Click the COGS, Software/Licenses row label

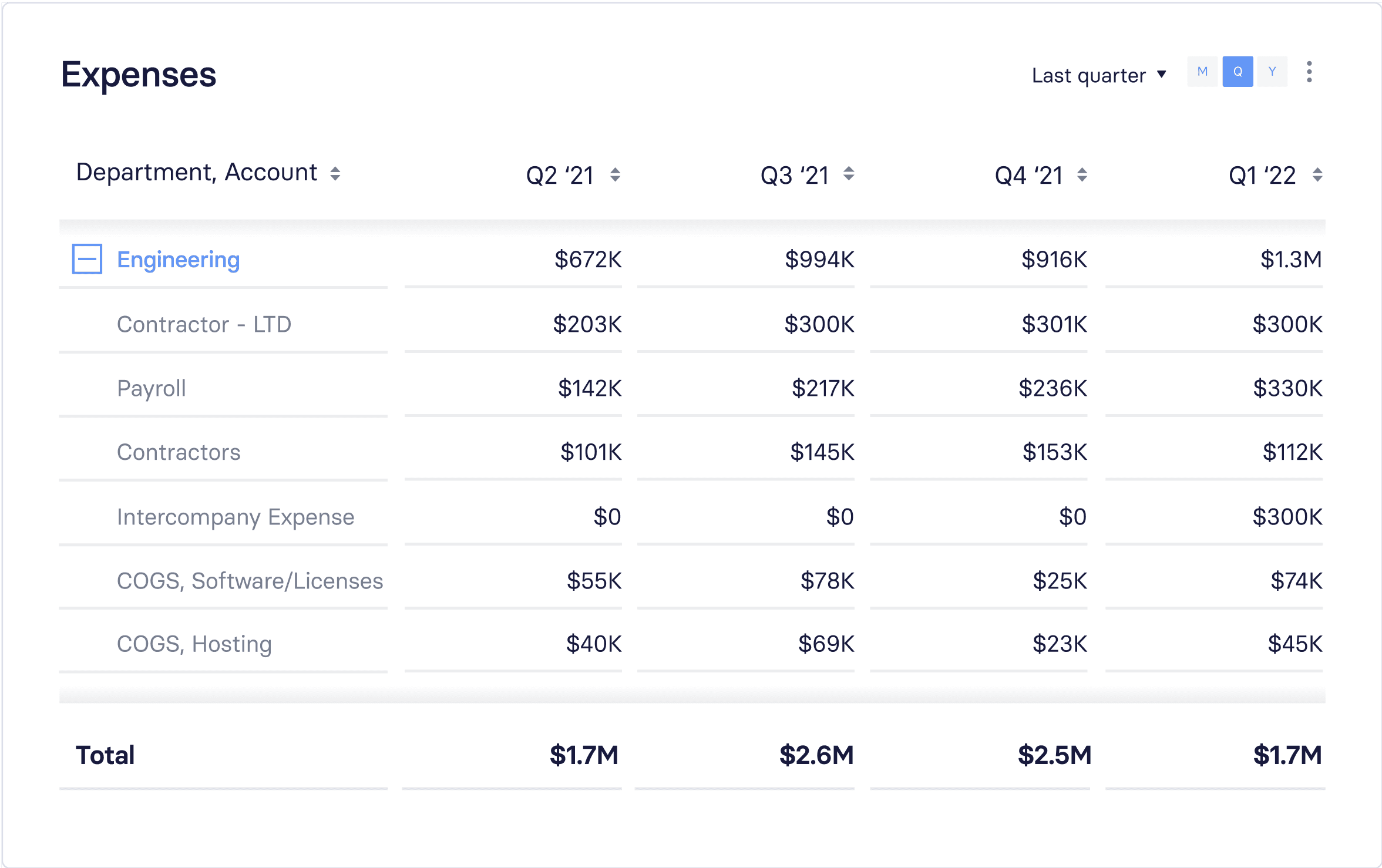click(250, 581)
